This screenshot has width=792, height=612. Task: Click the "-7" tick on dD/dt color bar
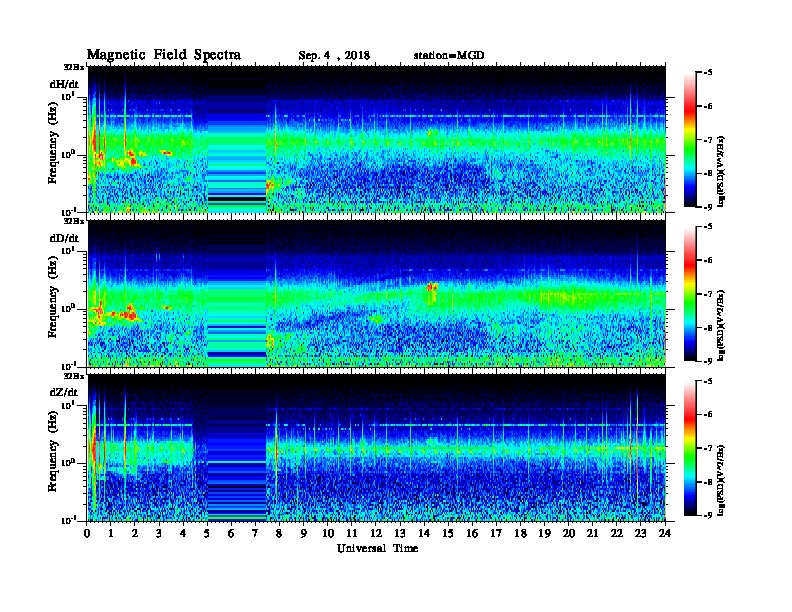pos(707,294)
